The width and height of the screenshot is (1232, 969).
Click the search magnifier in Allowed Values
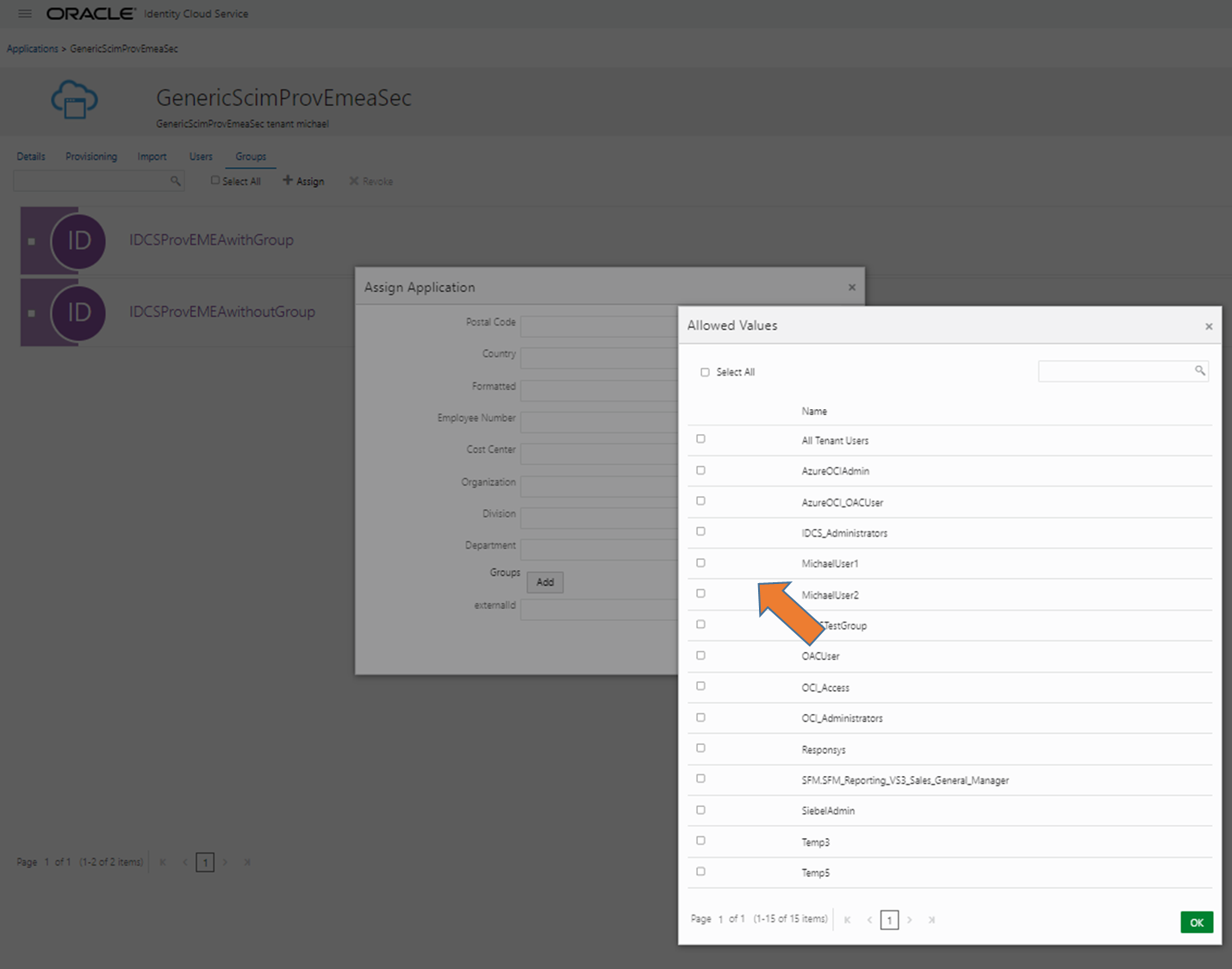pyautogui.click(x=1199, y=370)
